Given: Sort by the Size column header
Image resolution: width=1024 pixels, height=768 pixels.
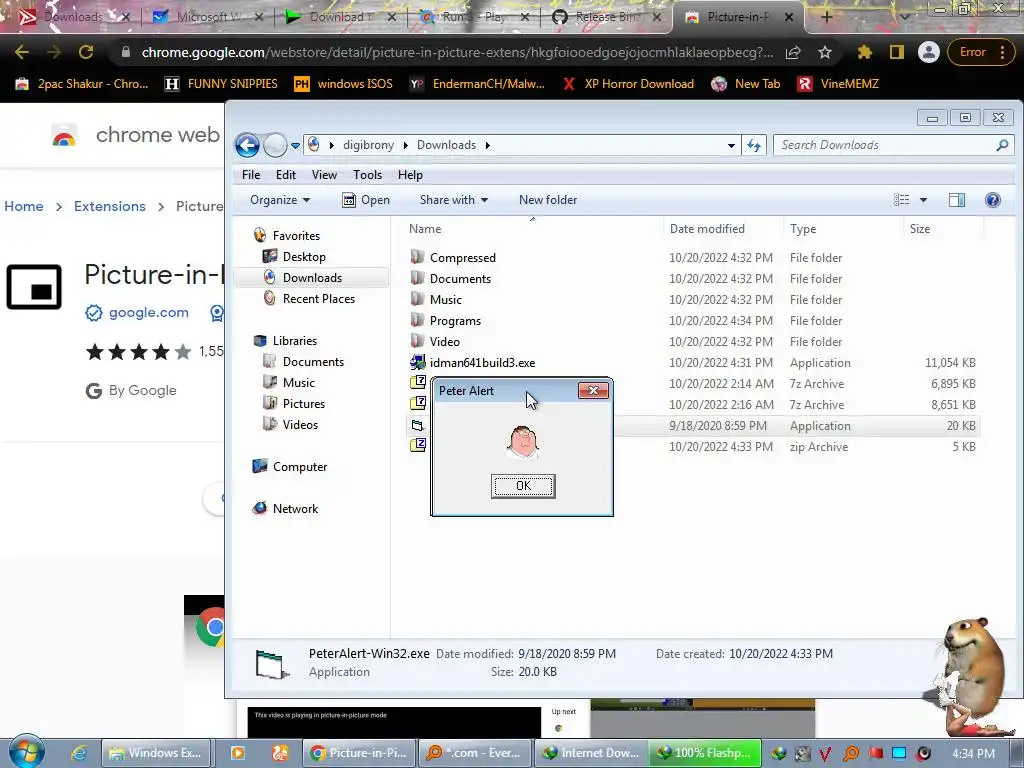Looking at the screenshot, I should [x=920, y=229].
